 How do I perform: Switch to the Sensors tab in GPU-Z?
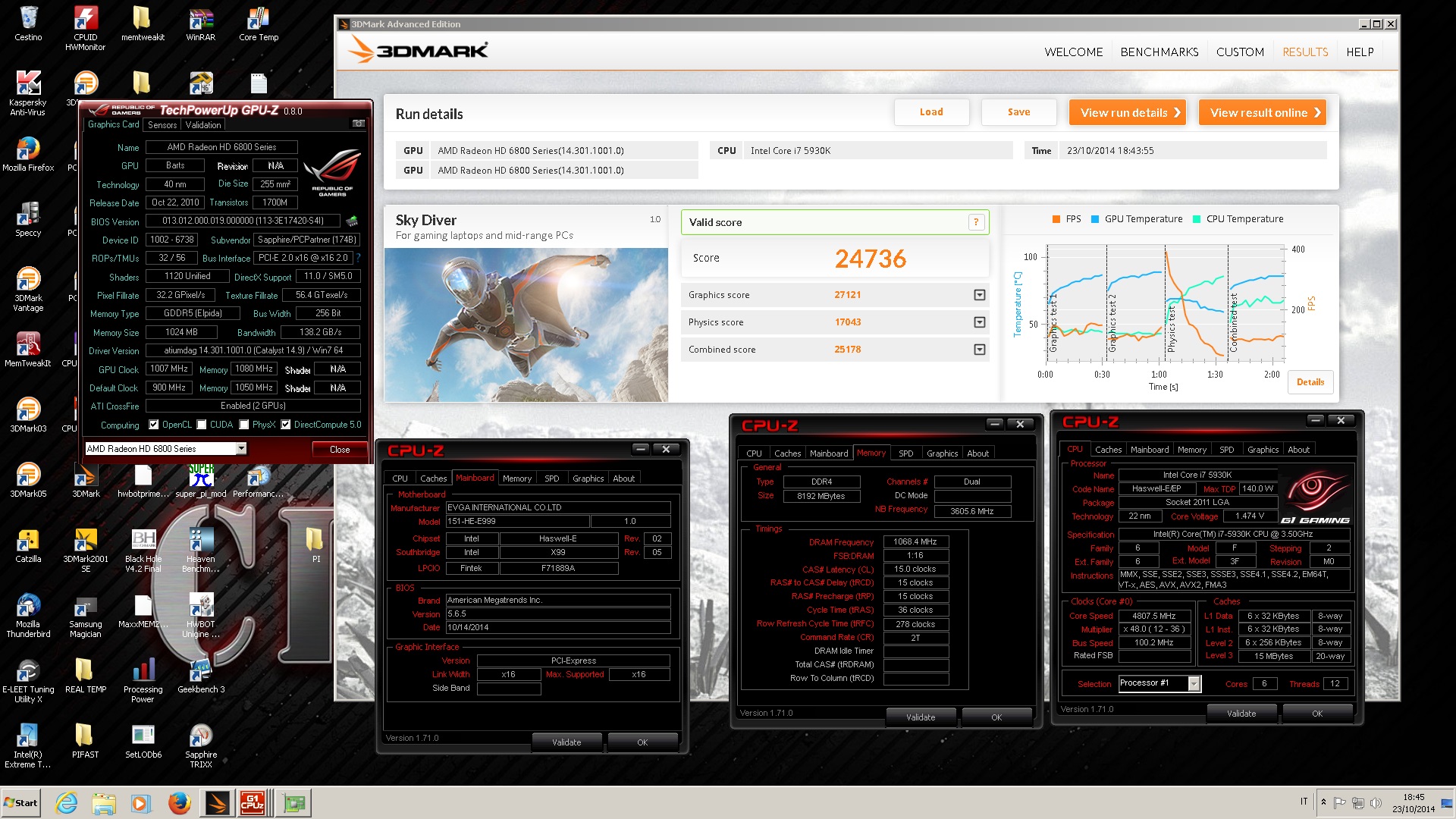[162, 125]
